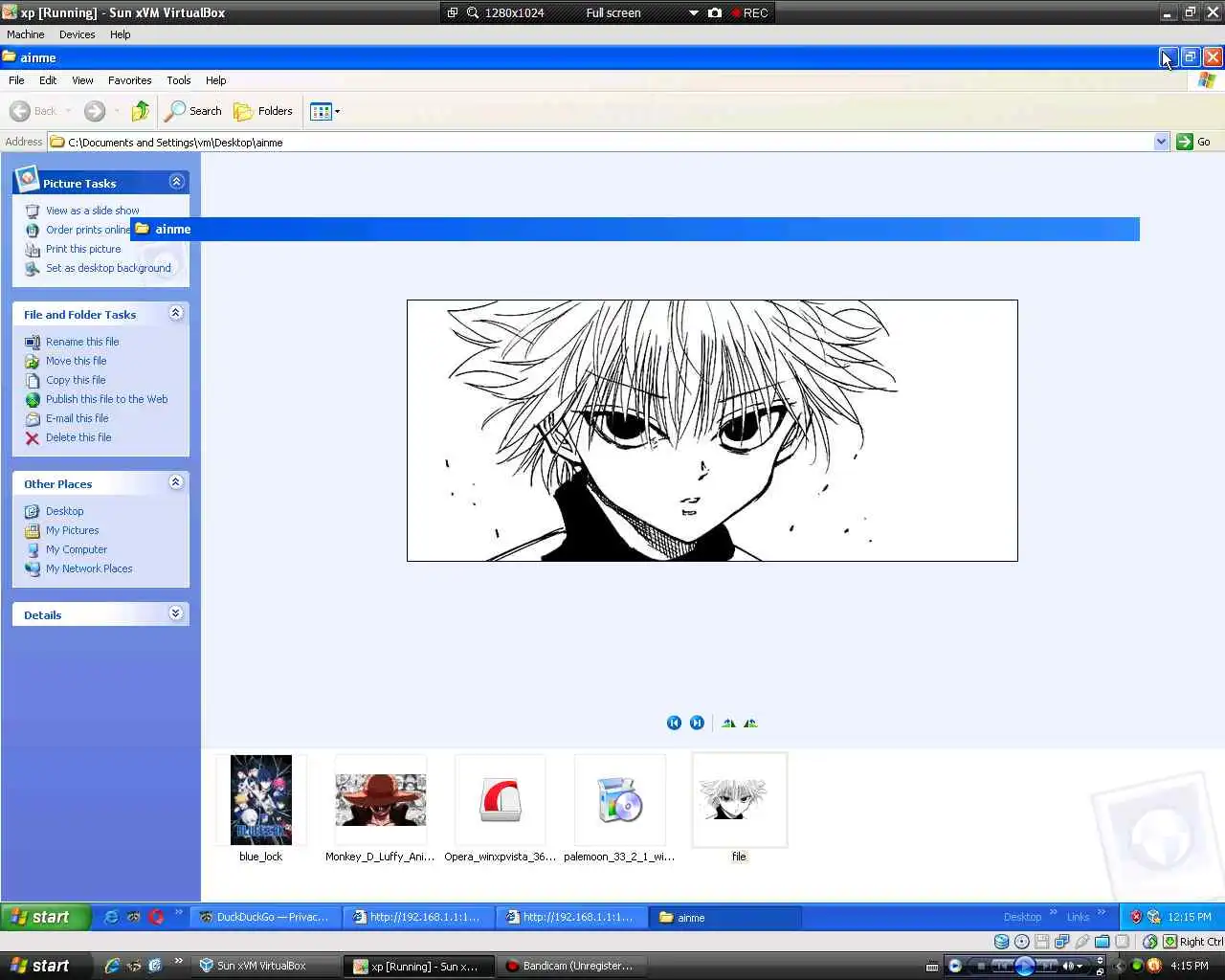1225x980 pixels.
Task: Collapse the Picture Tasks panel
Action: 176,182
